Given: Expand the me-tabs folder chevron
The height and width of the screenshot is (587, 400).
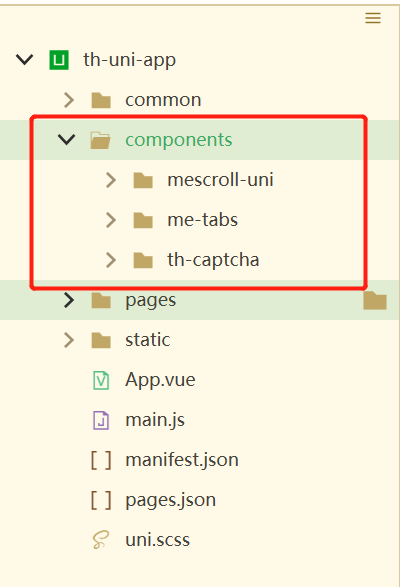Looking at the screenshot, I should click(110, 220).
